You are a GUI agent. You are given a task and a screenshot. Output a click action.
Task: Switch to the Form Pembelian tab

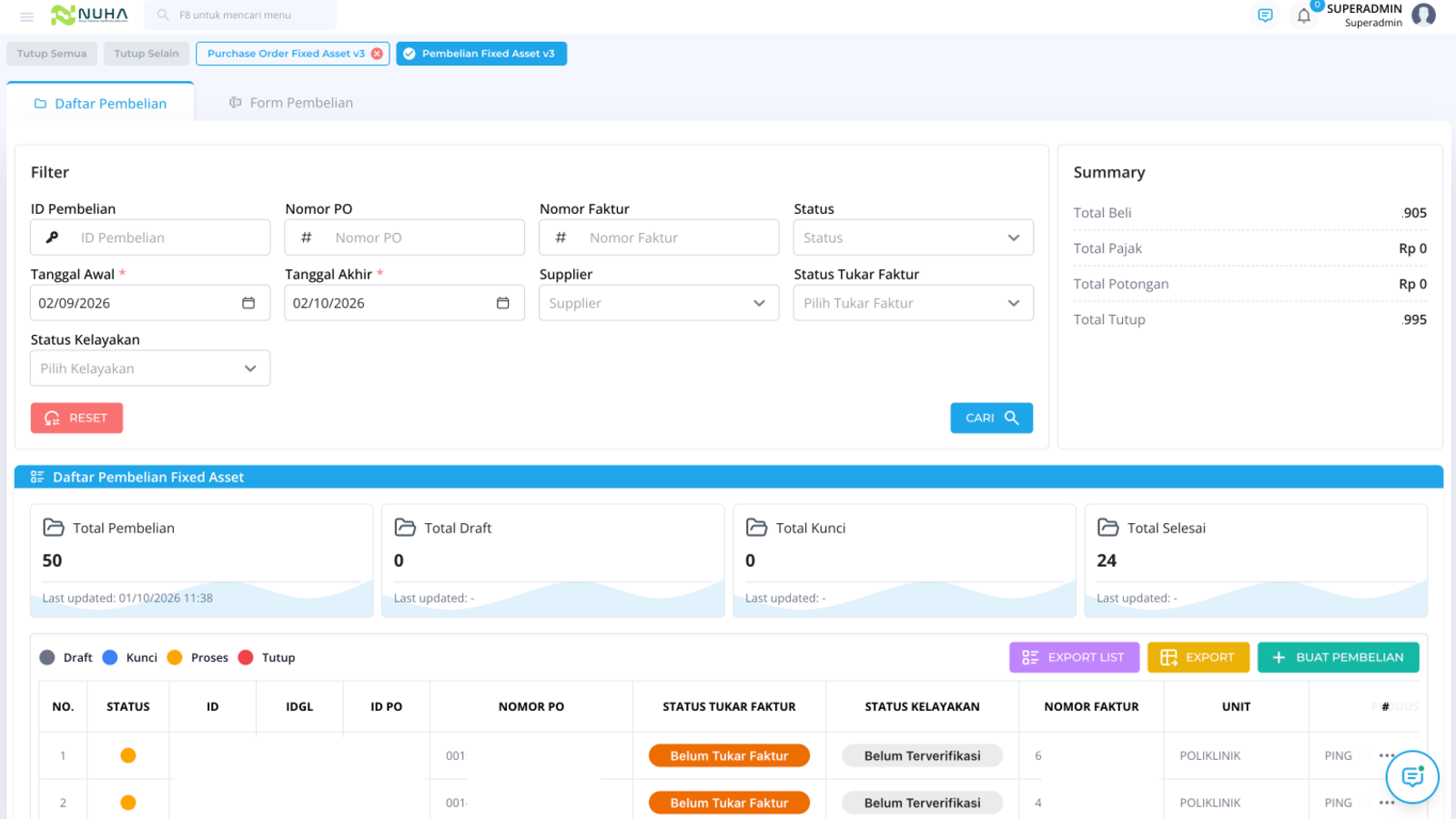(x=291, y=103)
